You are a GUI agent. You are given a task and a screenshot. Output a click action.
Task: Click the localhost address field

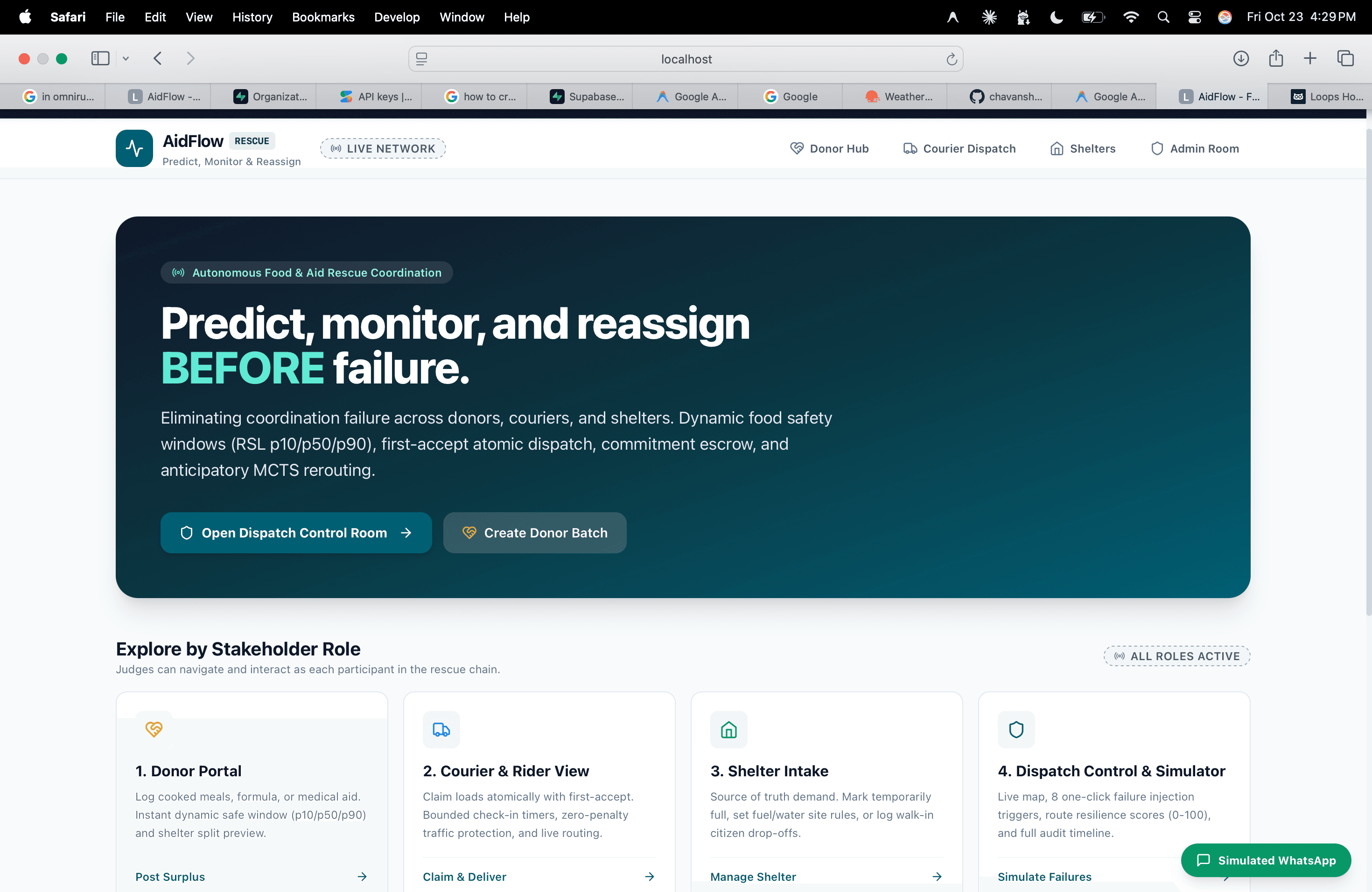686,59
